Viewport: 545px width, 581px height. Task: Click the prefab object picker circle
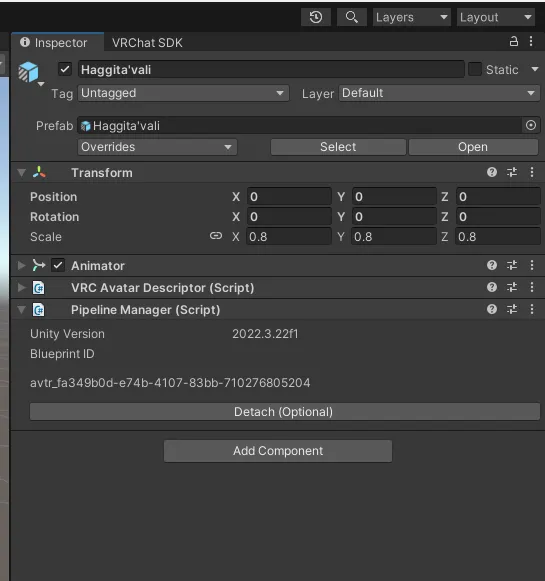click(531, 126)
